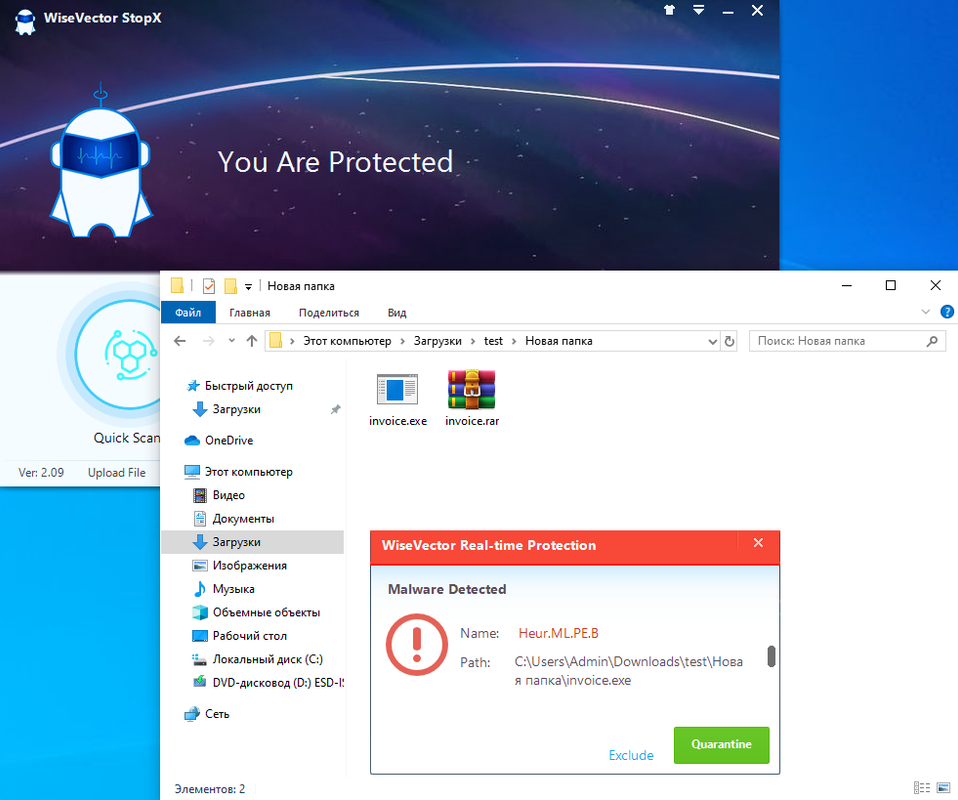Viewport: 958px width, 800px height.
Task: Open Видео folder in navigation pane
Action: (x=228, y=495)
